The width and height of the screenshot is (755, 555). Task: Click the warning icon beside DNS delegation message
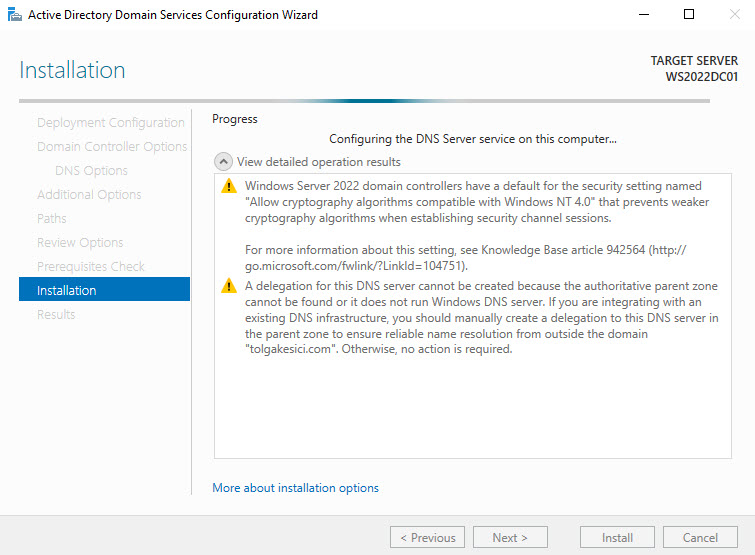tap(229, 286)
